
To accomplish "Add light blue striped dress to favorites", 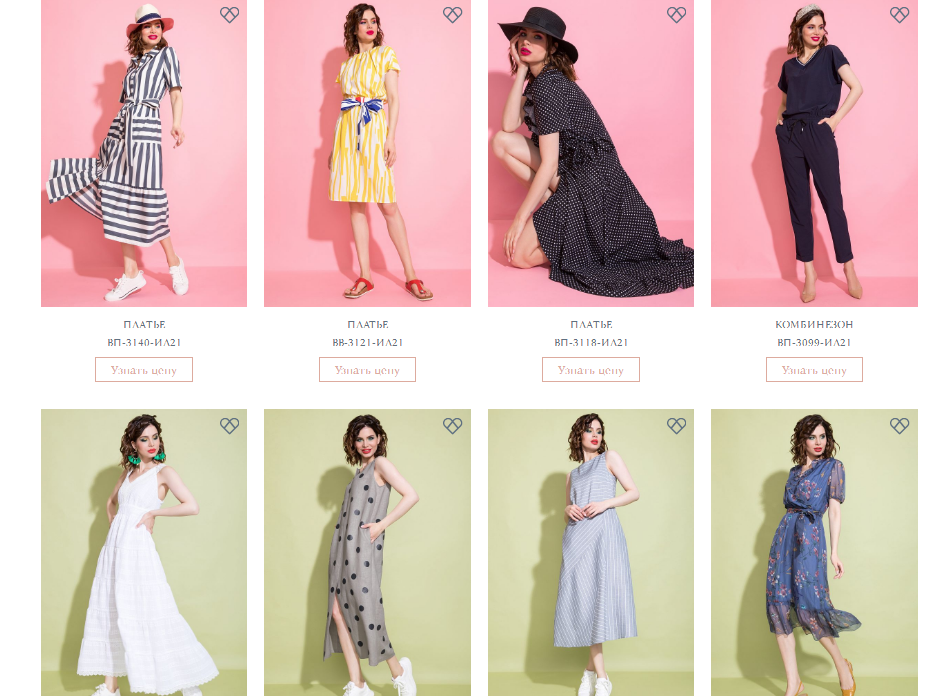I will click(x=676, y=426).
